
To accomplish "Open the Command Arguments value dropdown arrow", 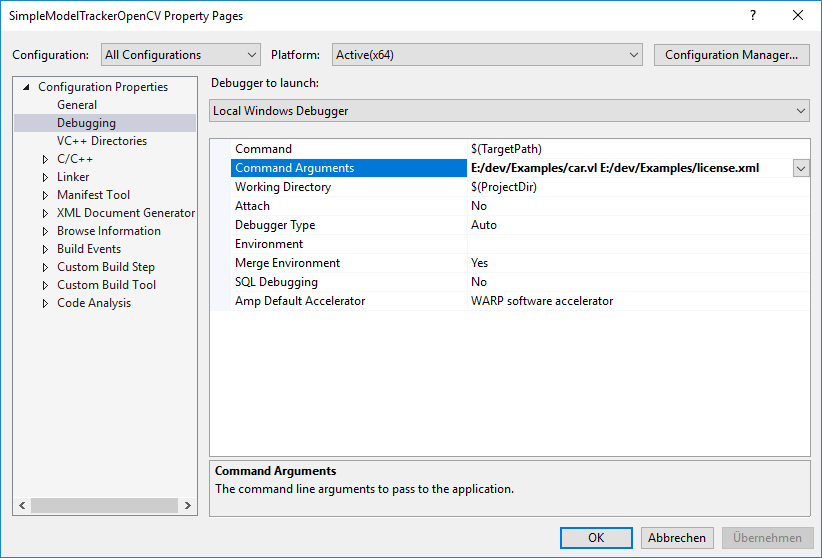I will [x=801, y=168].
